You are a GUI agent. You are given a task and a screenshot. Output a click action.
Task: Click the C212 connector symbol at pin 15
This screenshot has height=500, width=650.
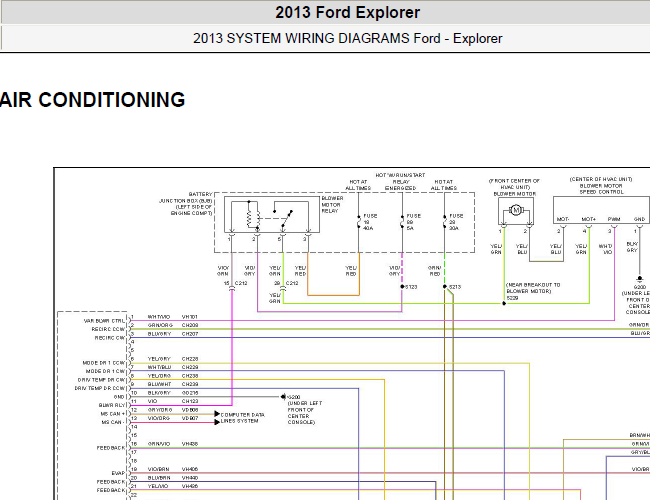(x=232, y=289)
